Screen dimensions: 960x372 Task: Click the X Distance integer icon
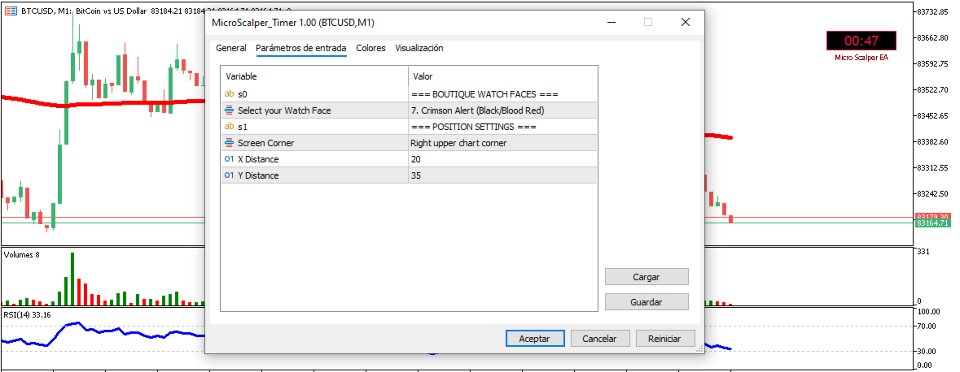click(230, 159)
